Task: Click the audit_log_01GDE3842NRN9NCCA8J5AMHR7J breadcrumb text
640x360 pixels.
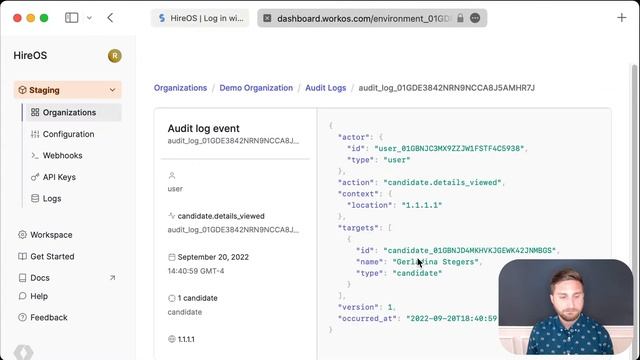Action: click(x=447, y=88)
